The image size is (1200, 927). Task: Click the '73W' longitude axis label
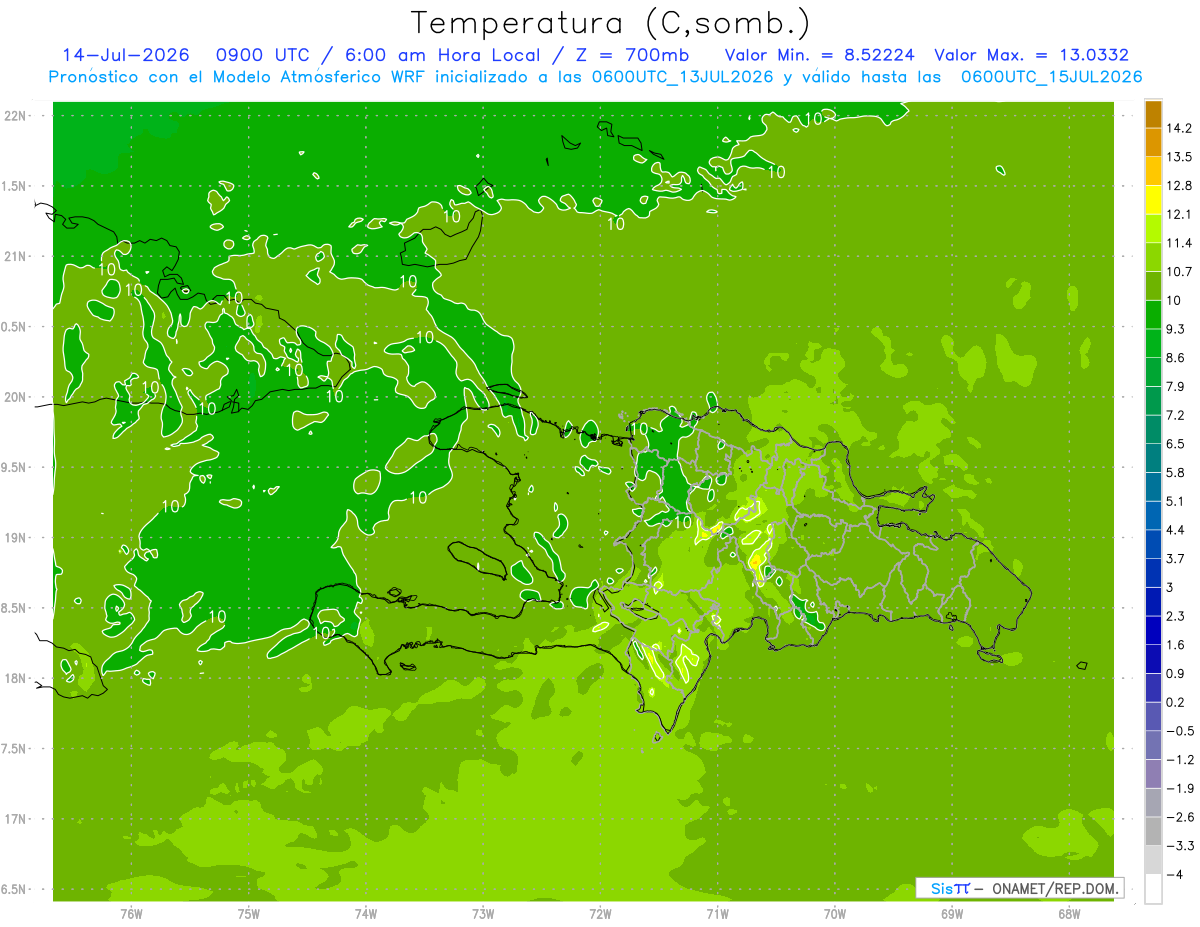coord(483,914)
